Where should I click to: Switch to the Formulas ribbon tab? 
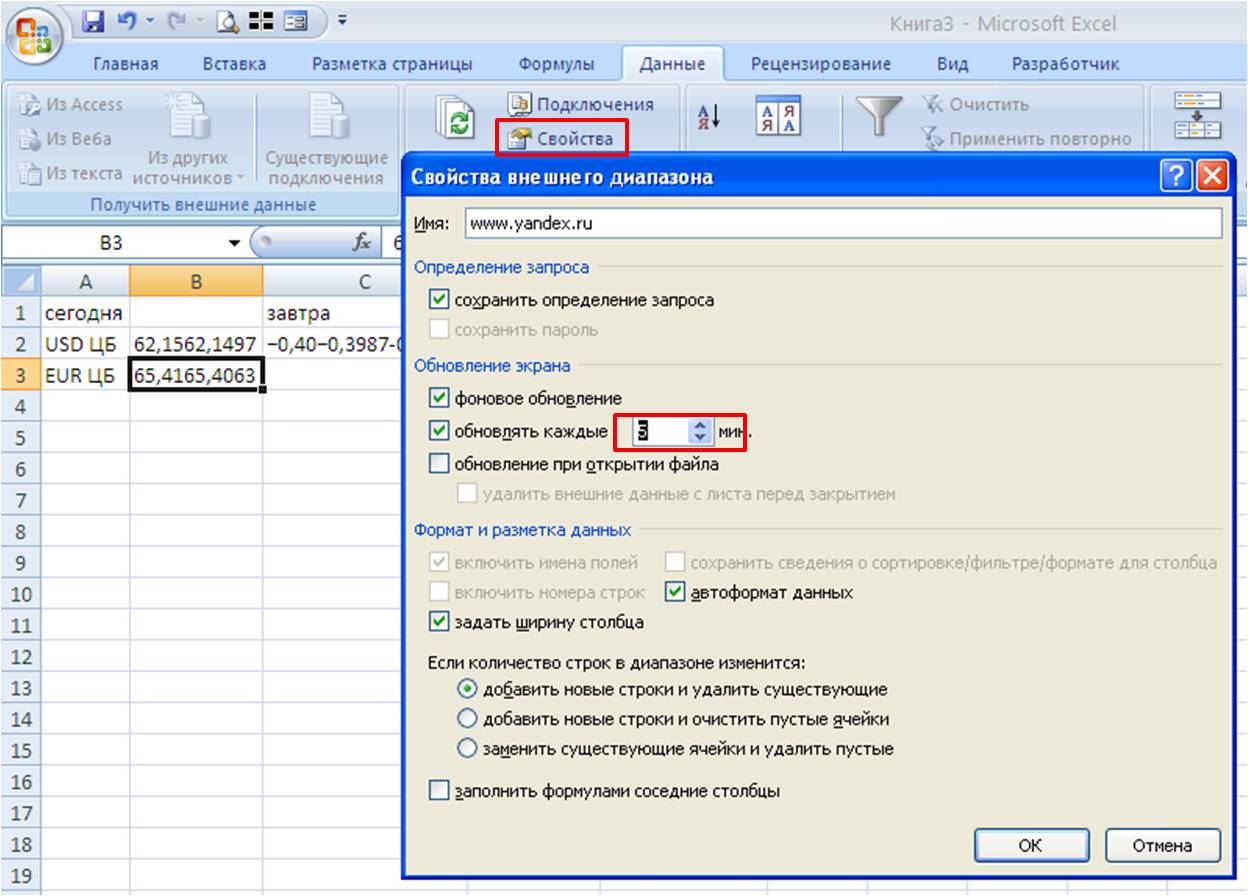pyautogui.click(x=556, y=64)
